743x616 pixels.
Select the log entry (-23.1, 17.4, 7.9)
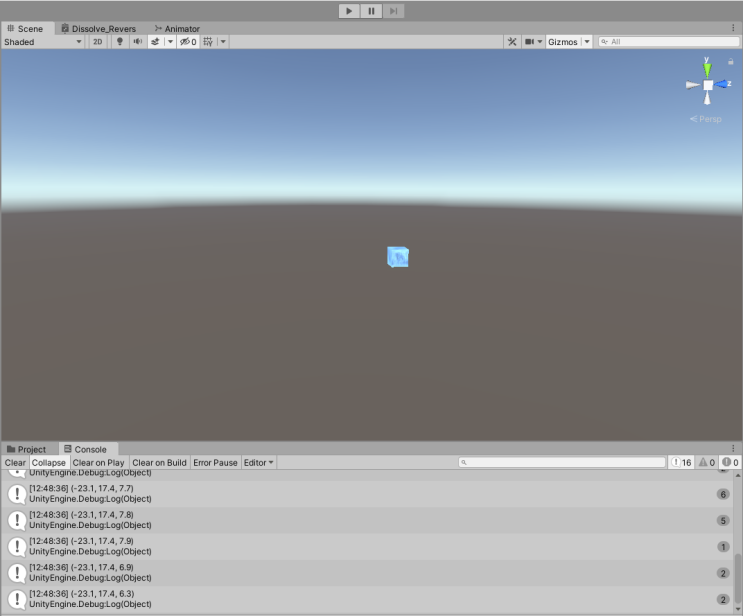pos(366,547)
